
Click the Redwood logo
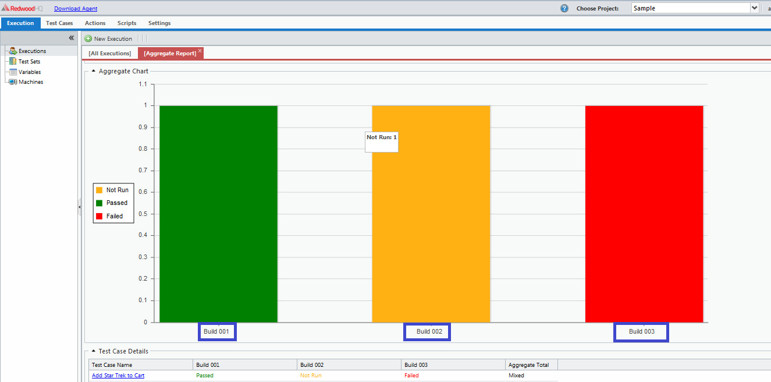coord(22,8)
